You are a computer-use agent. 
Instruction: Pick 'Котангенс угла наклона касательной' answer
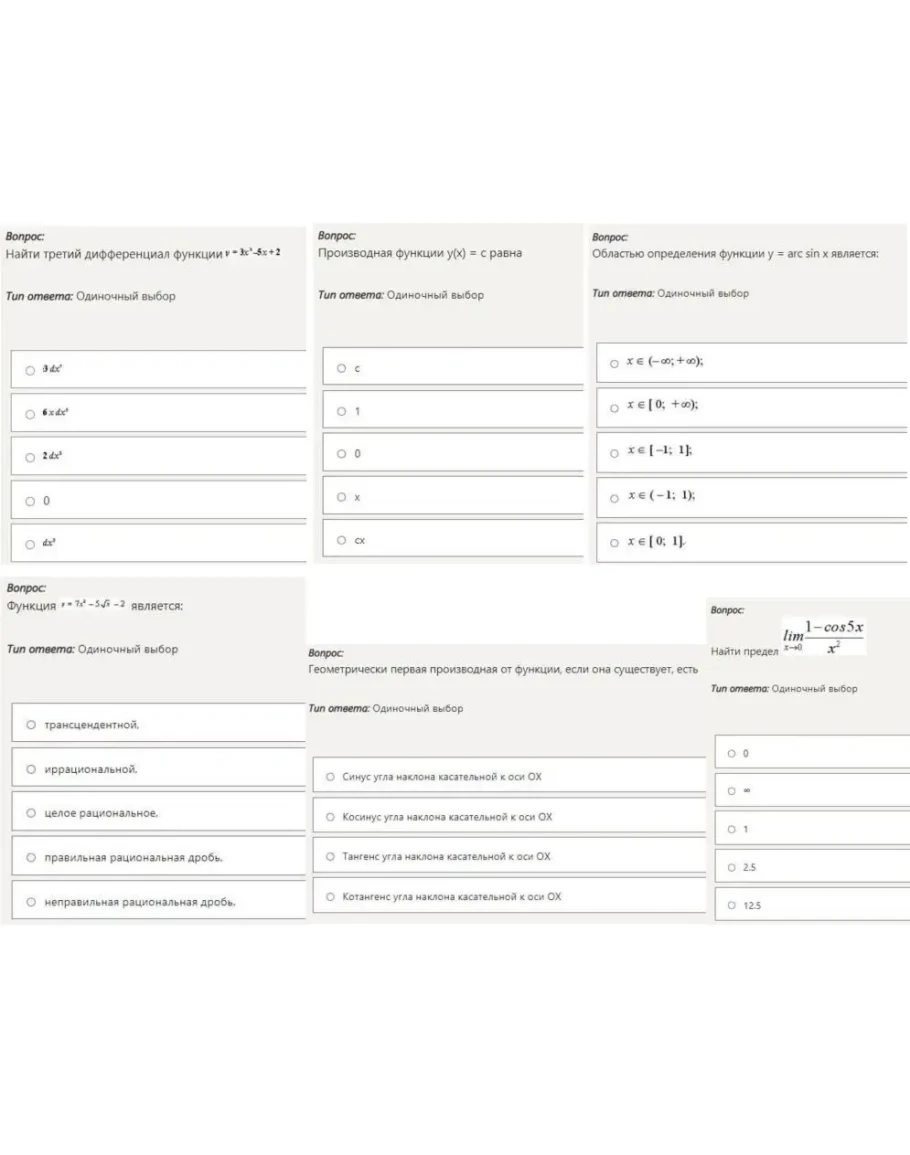click(330, 896)
